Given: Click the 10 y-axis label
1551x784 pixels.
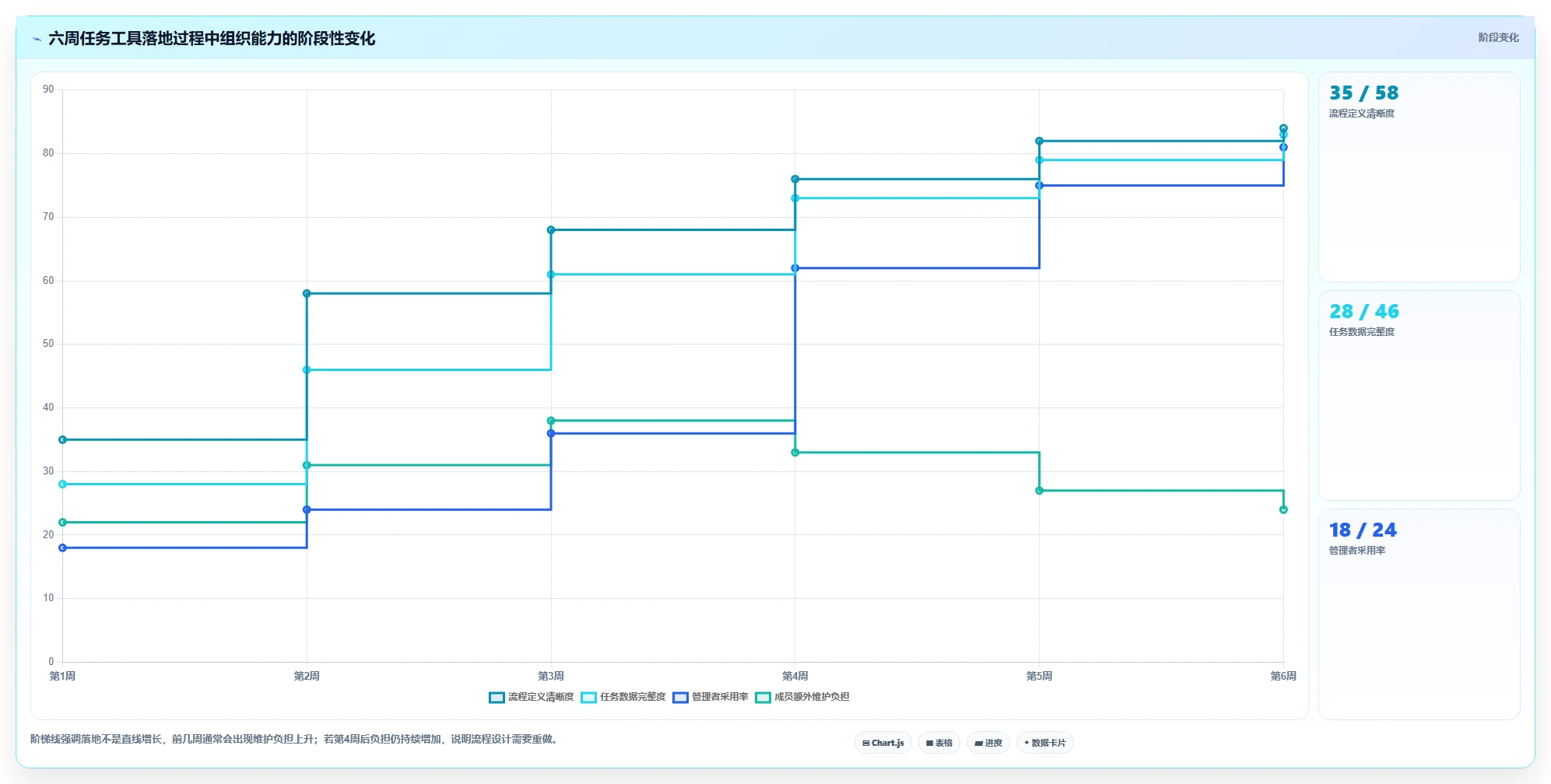Looking at the screenshot, I should [48, 598].
